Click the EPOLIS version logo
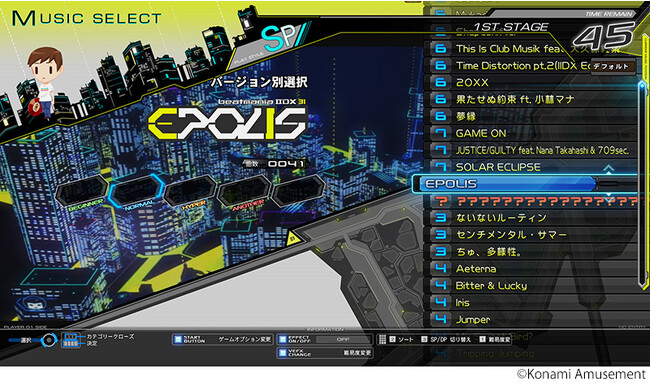650x386 pixels. [x=228, y=124]
